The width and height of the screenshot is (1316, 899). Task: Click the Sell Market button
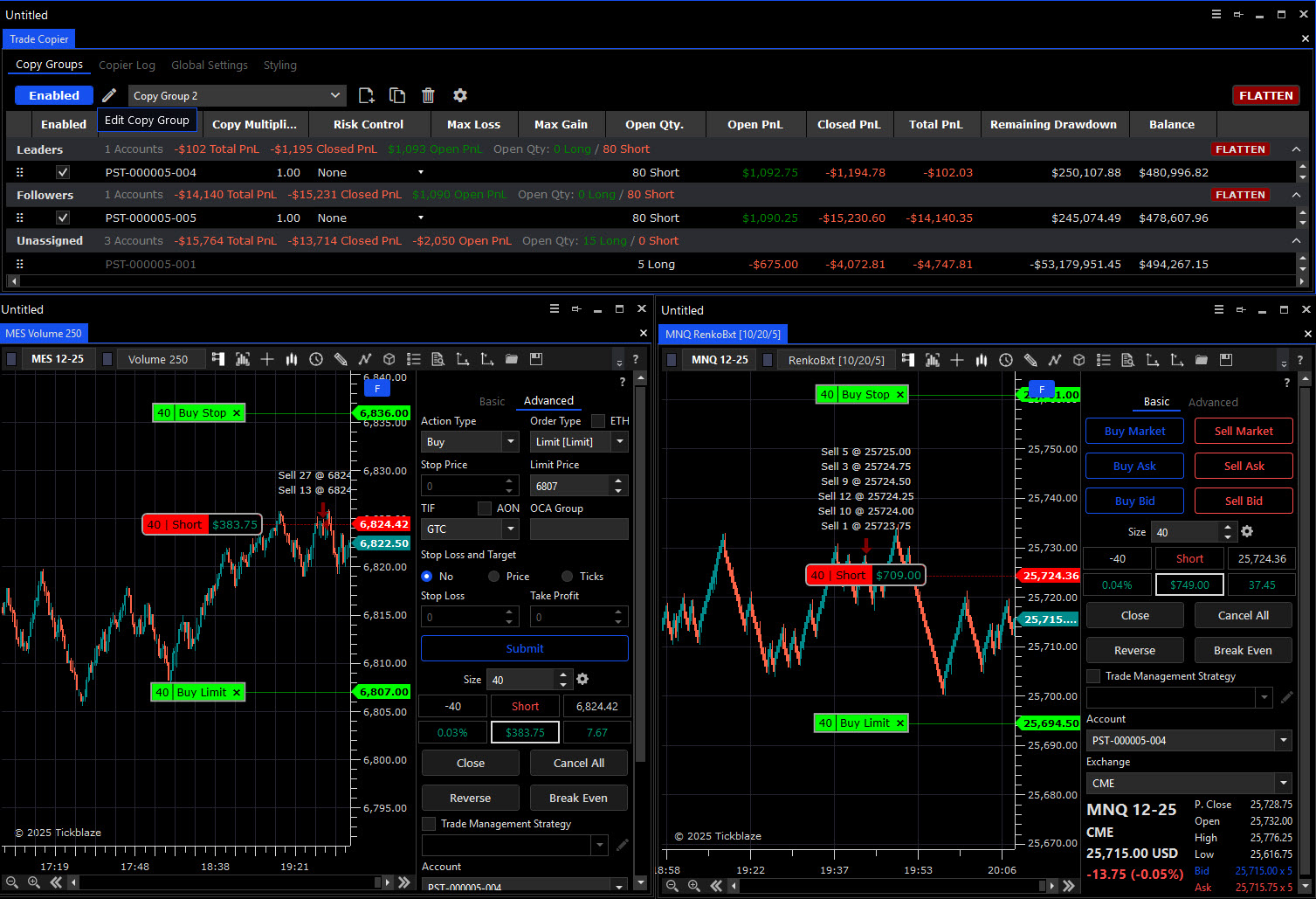coord(1244,431)
